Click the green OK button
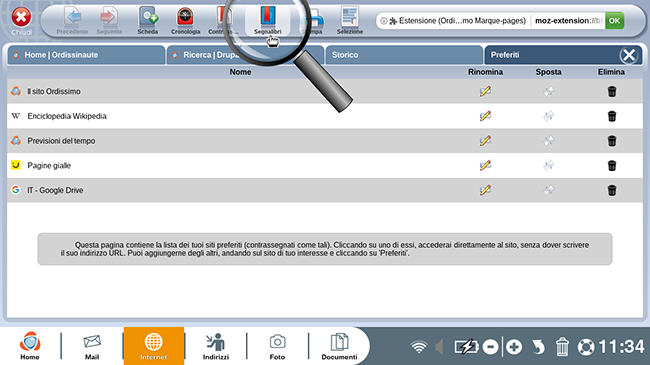This screenshot has width=650, height=365. tap(614, 21)
